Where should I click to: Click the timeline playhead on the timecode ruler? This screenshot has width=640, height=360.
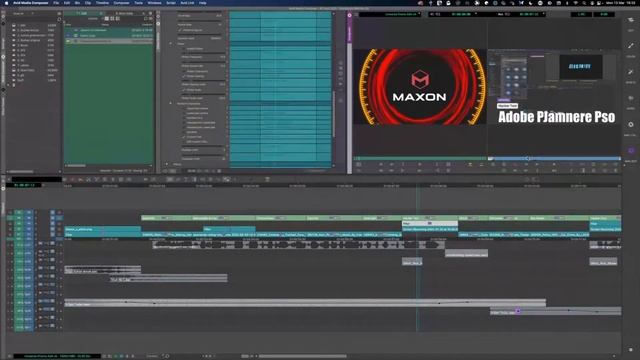coord(417,186)
